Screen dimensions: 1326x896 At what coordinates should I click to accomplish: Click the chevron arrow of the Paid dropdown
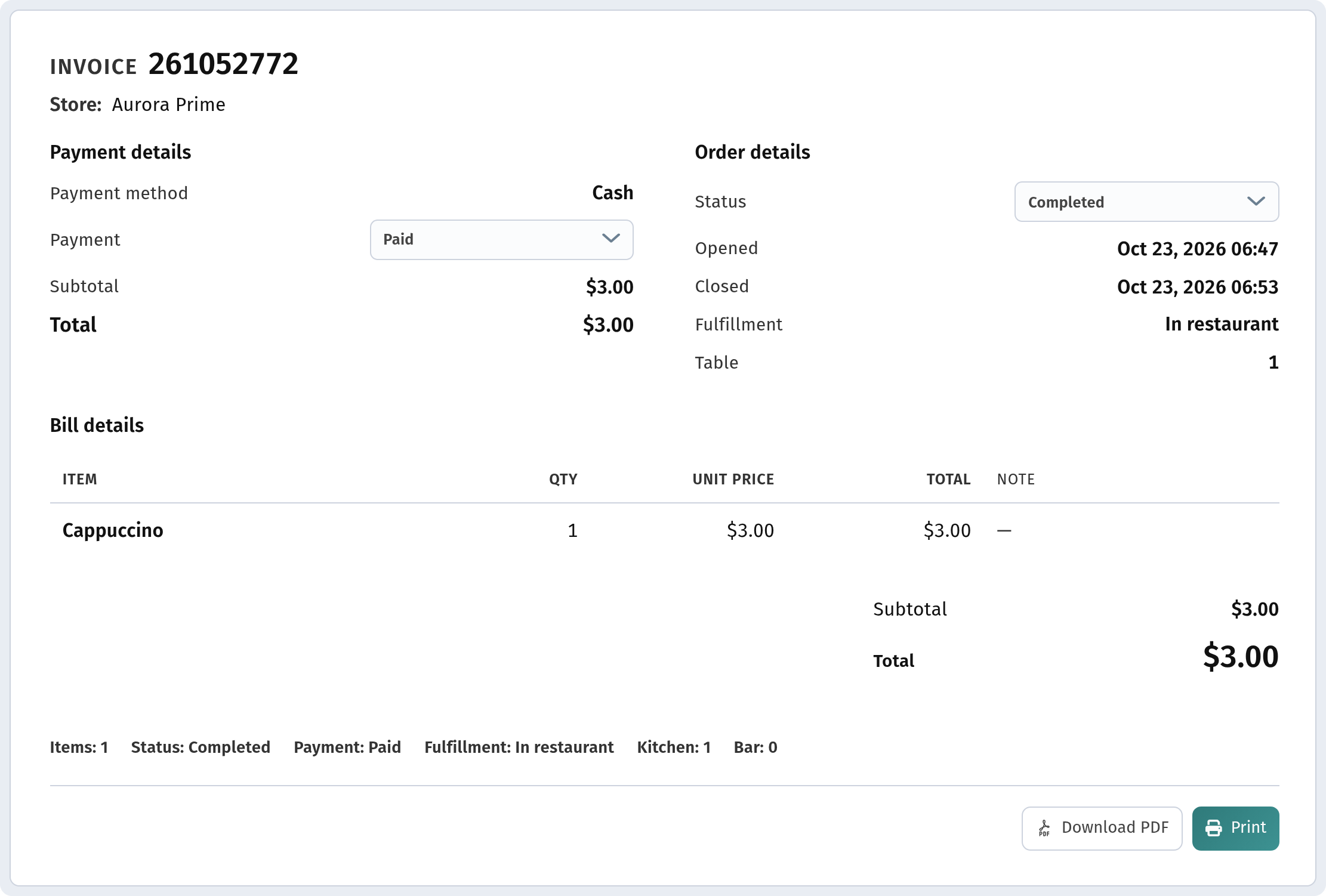click(610, 239)
